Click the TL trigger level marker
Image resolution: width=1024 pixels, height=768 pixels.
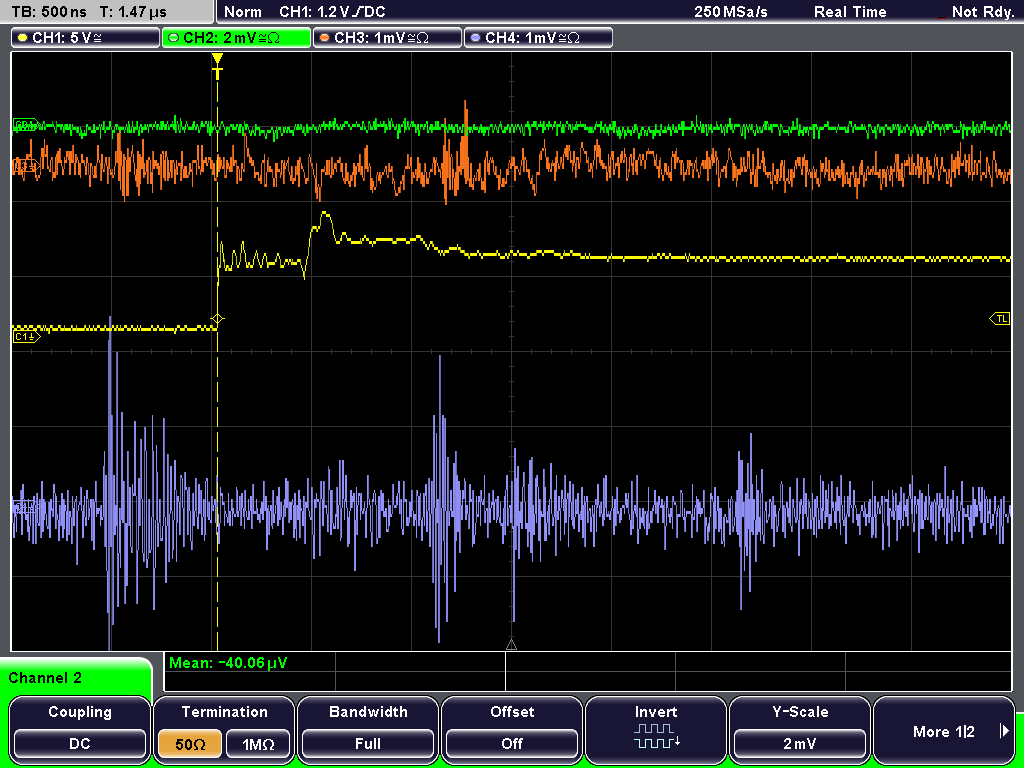[1000, 319]
